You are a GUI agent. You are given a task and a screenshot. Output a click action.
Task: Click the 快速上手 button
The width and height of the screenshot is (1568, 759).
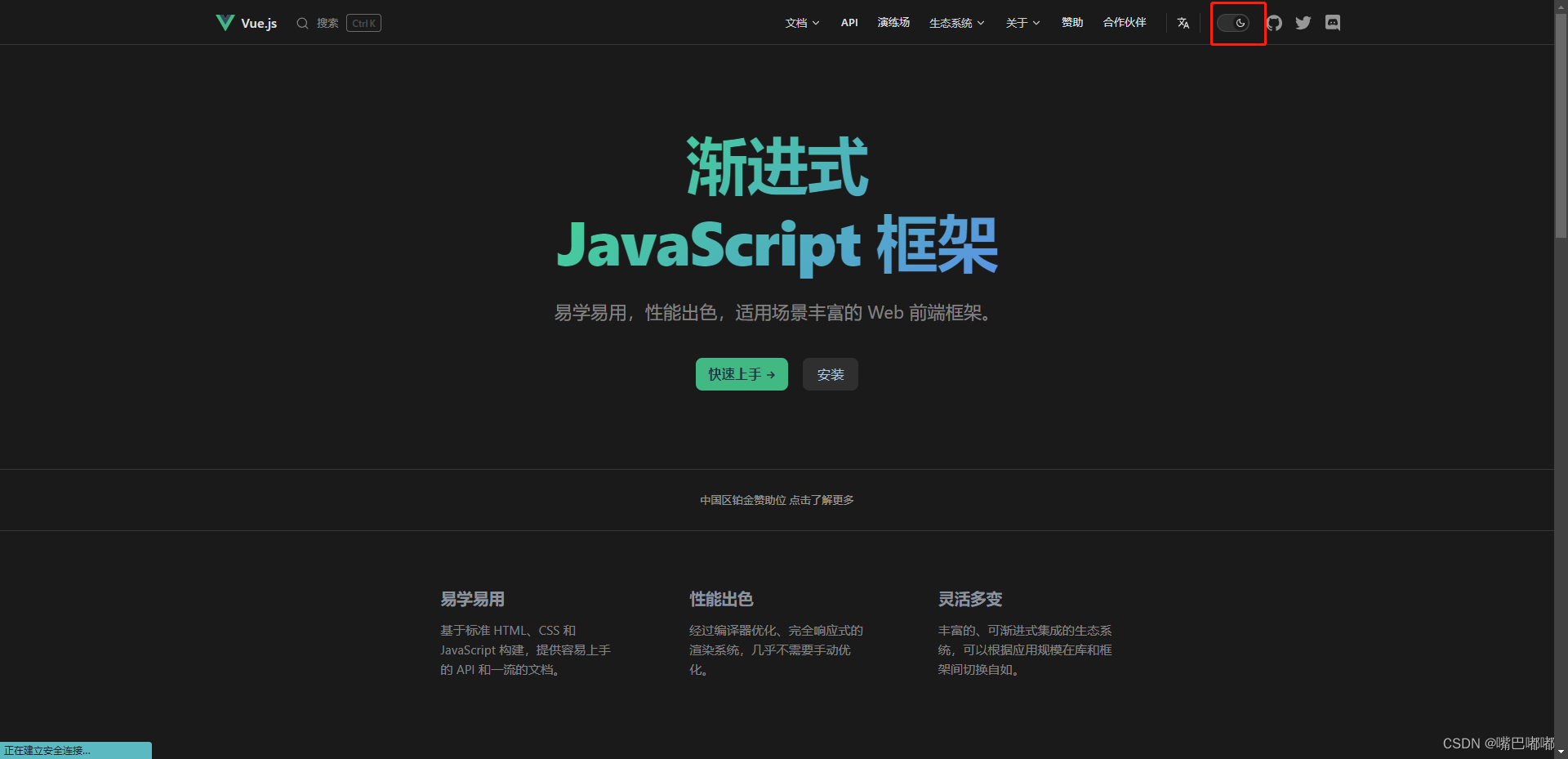click(x=741, y=374)
